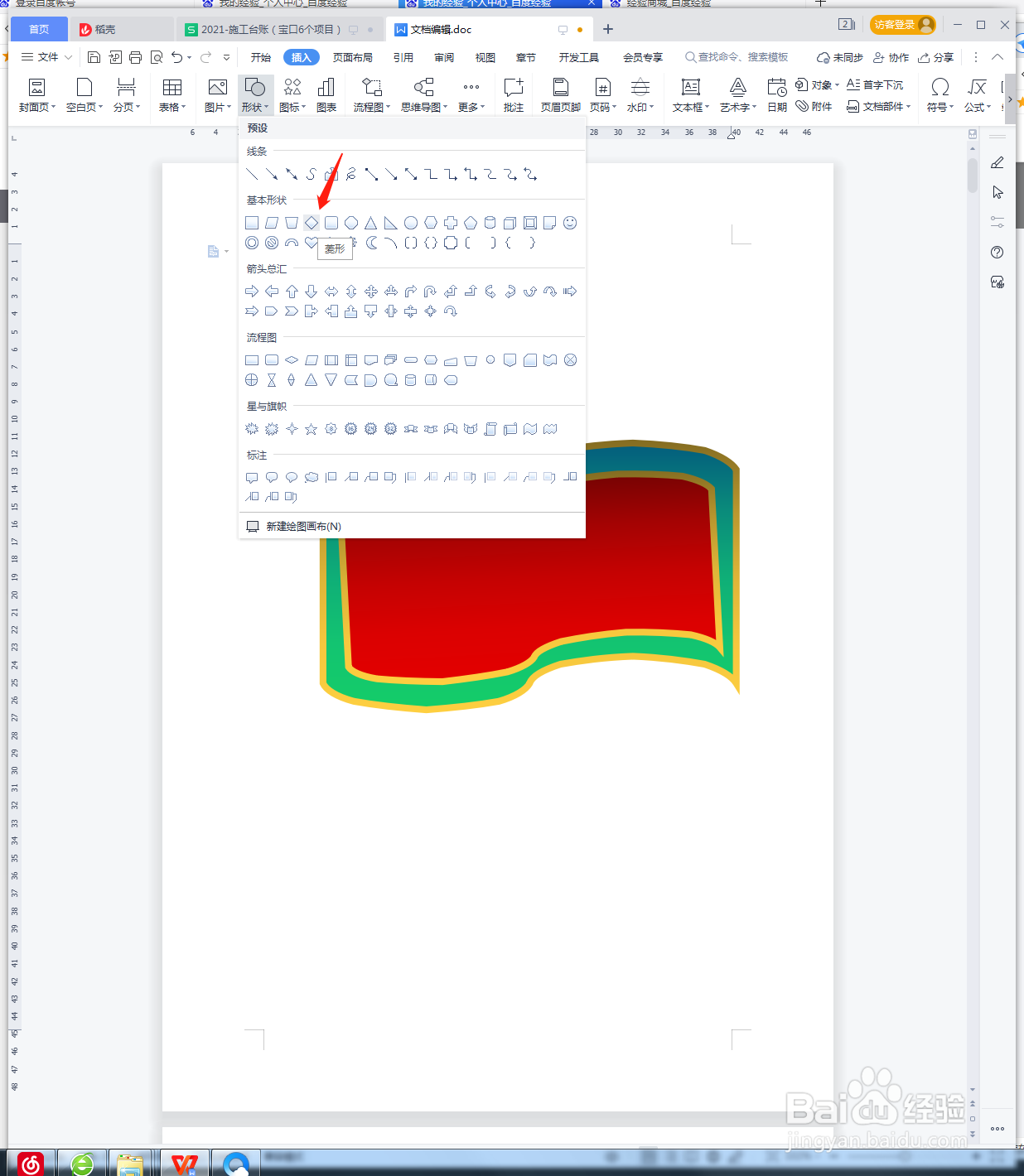1024x1176 pixels.
Task: Expand the 水印 watermark dropdown
Action: tap(640, 95)
